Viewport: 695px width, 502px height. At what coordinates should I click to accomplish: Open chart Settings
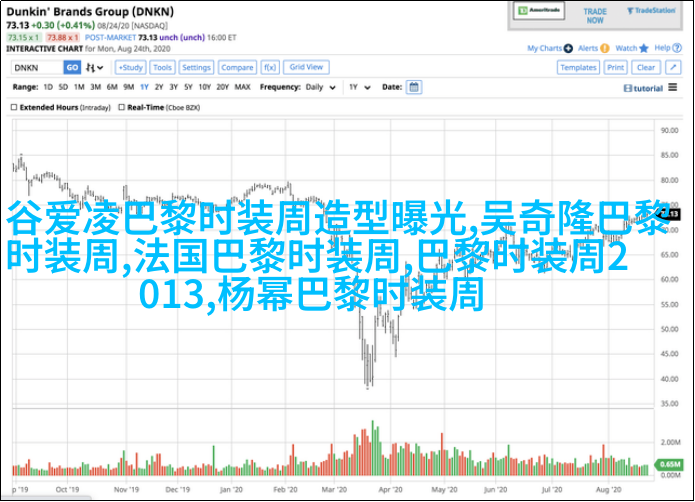point(196,68)
